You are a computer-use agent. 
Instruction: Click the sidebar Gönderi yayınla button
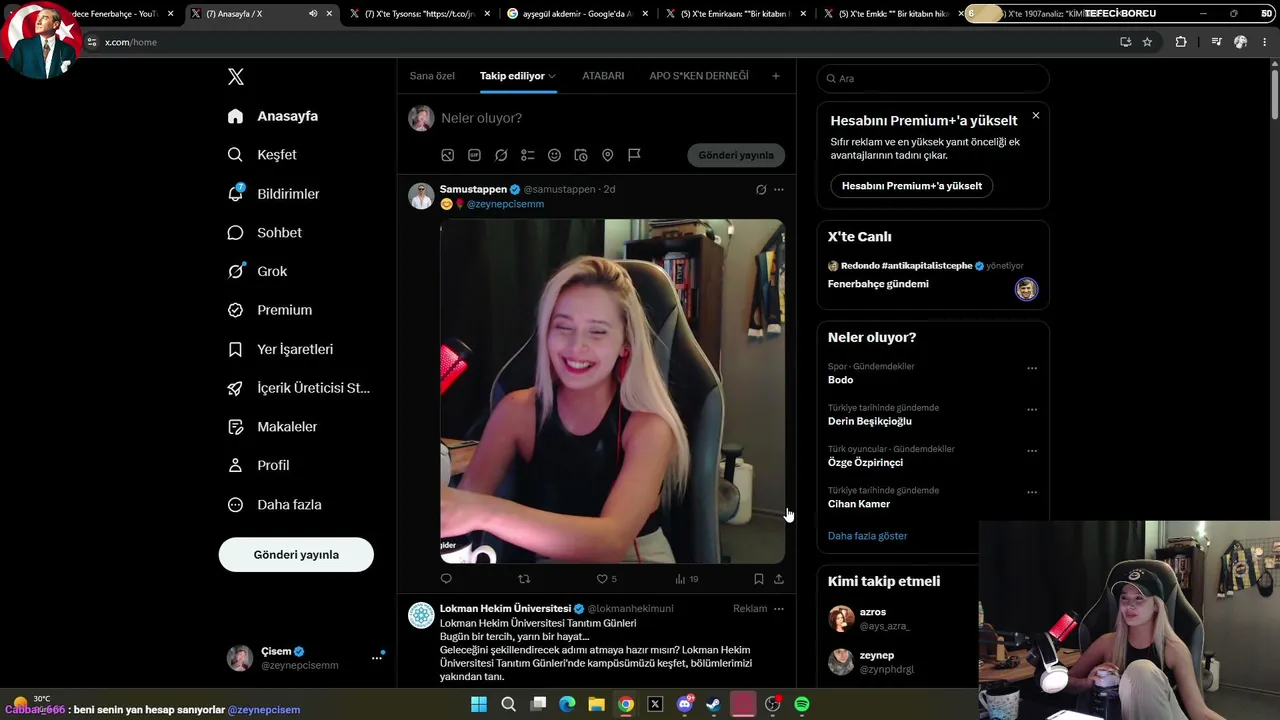coord(296,555)
